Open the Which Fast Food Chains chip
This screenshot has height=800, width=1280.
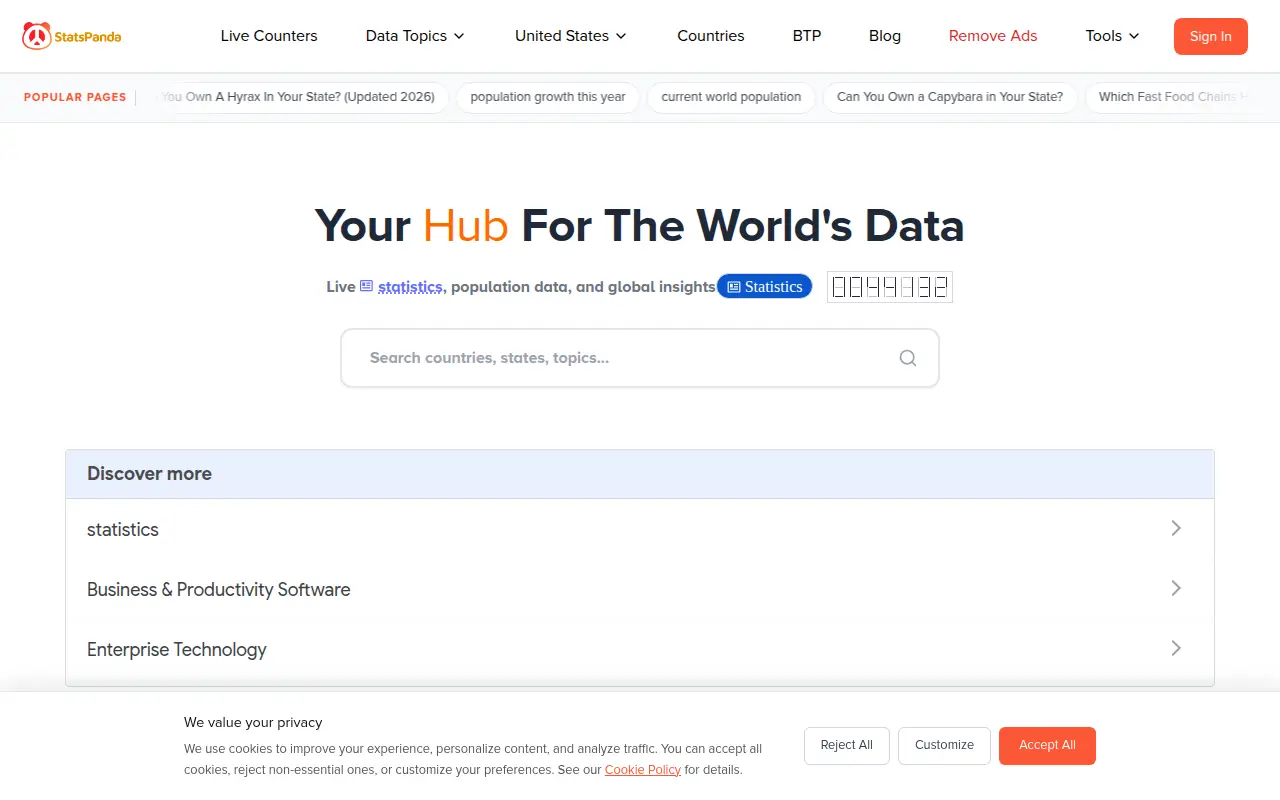pyautogui.click(x=1172, y=97)
